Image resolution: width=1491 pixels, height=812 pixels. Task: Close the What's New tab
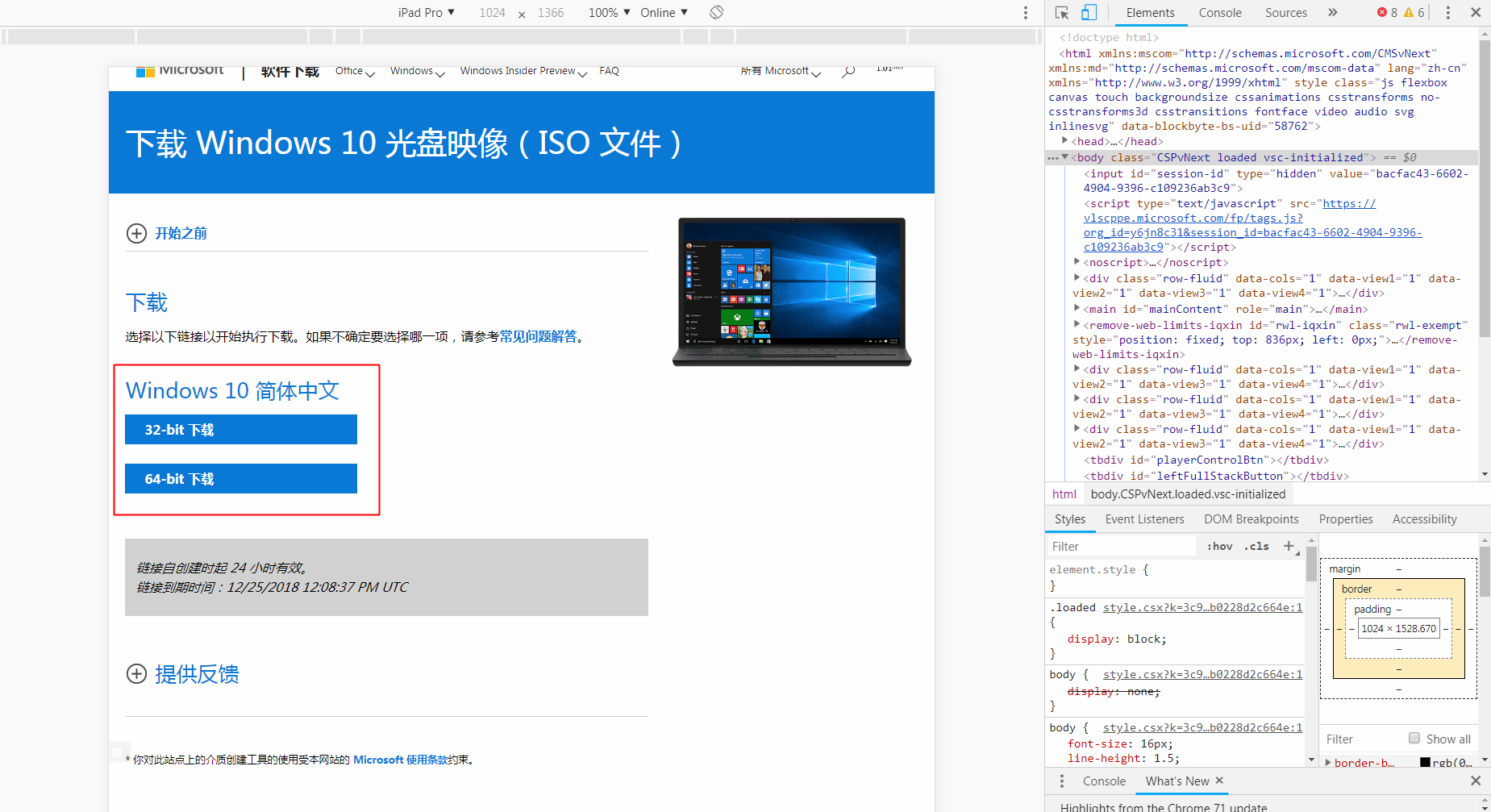pos(1219,780)
